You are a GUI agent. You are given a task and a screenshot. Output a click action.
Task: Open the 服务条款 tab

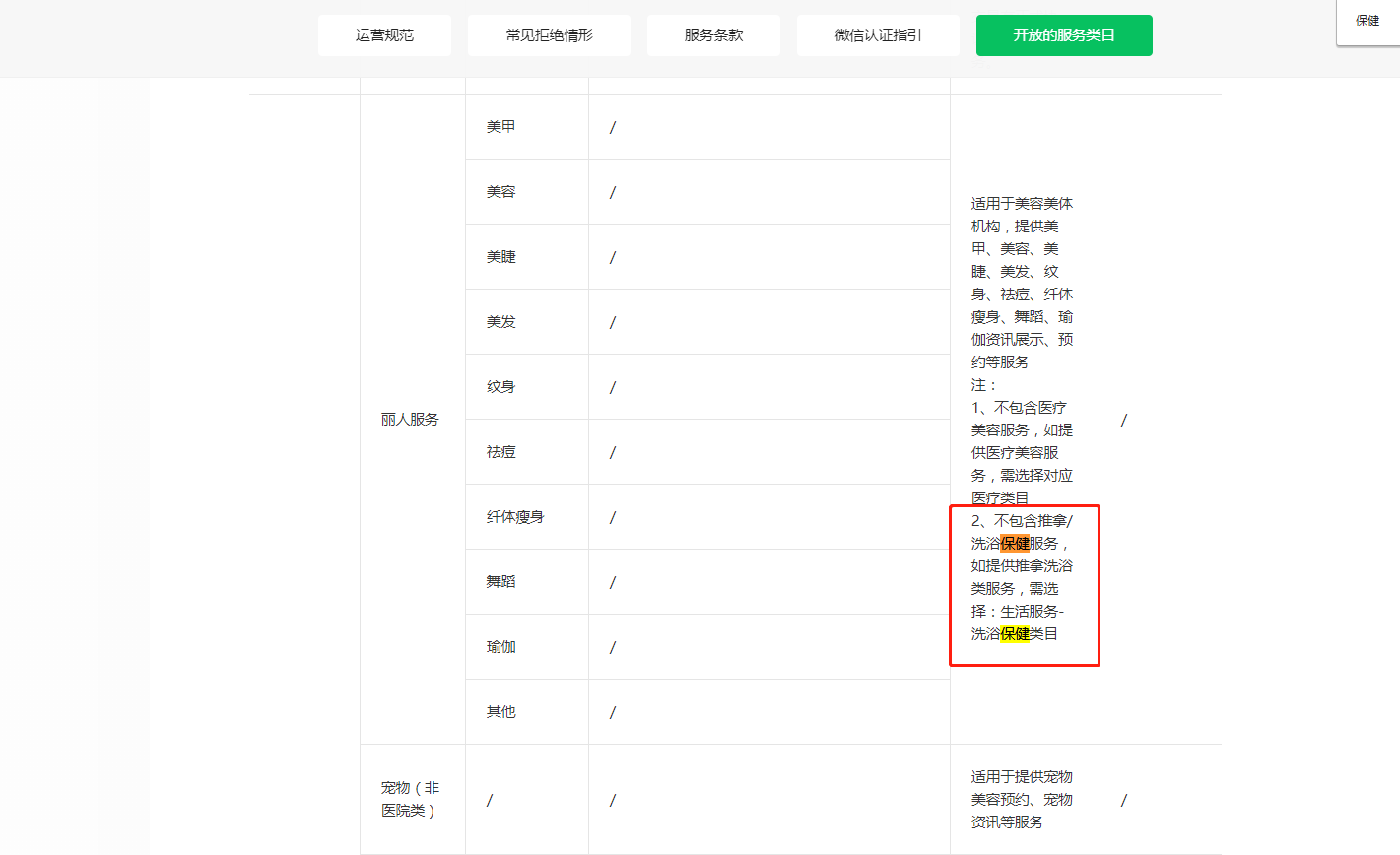(713, 35)
